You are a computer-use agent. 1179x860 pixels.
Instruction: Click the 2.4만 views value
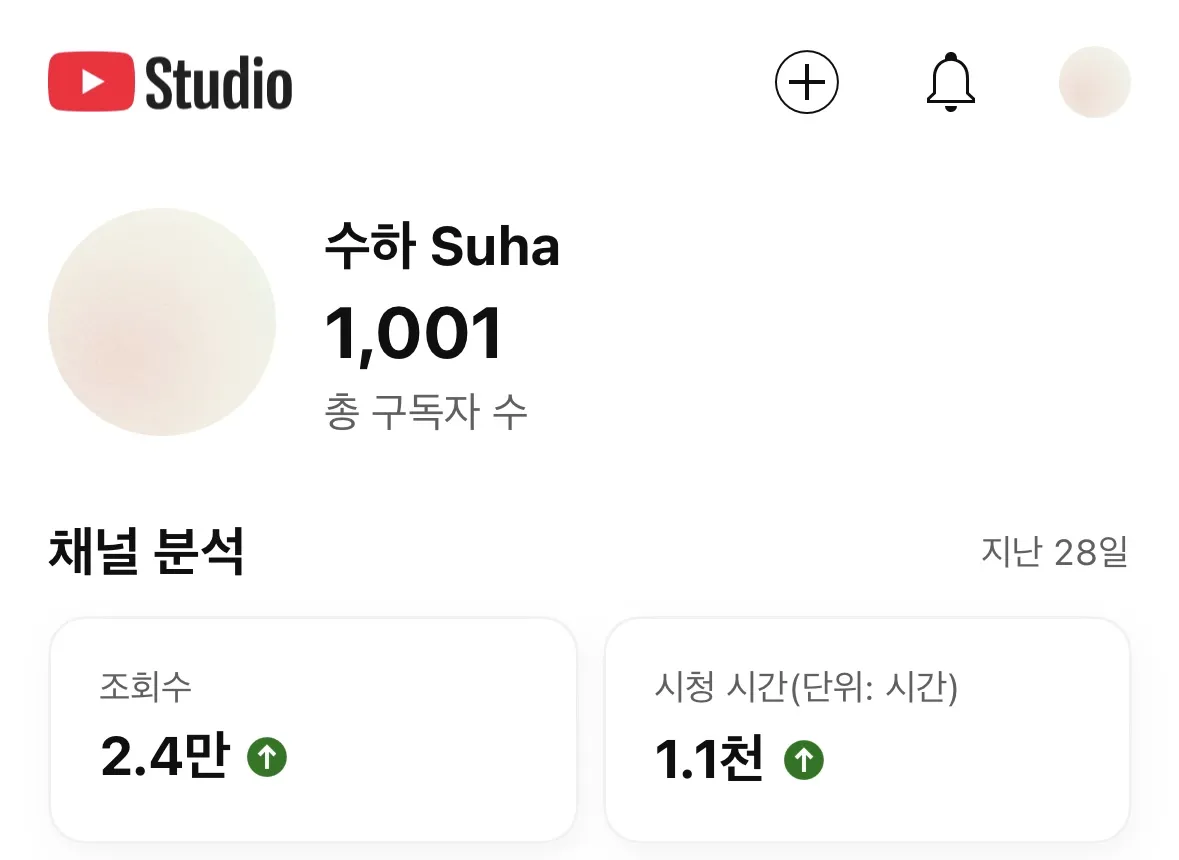pyautogui.click(x=165, y=758)
